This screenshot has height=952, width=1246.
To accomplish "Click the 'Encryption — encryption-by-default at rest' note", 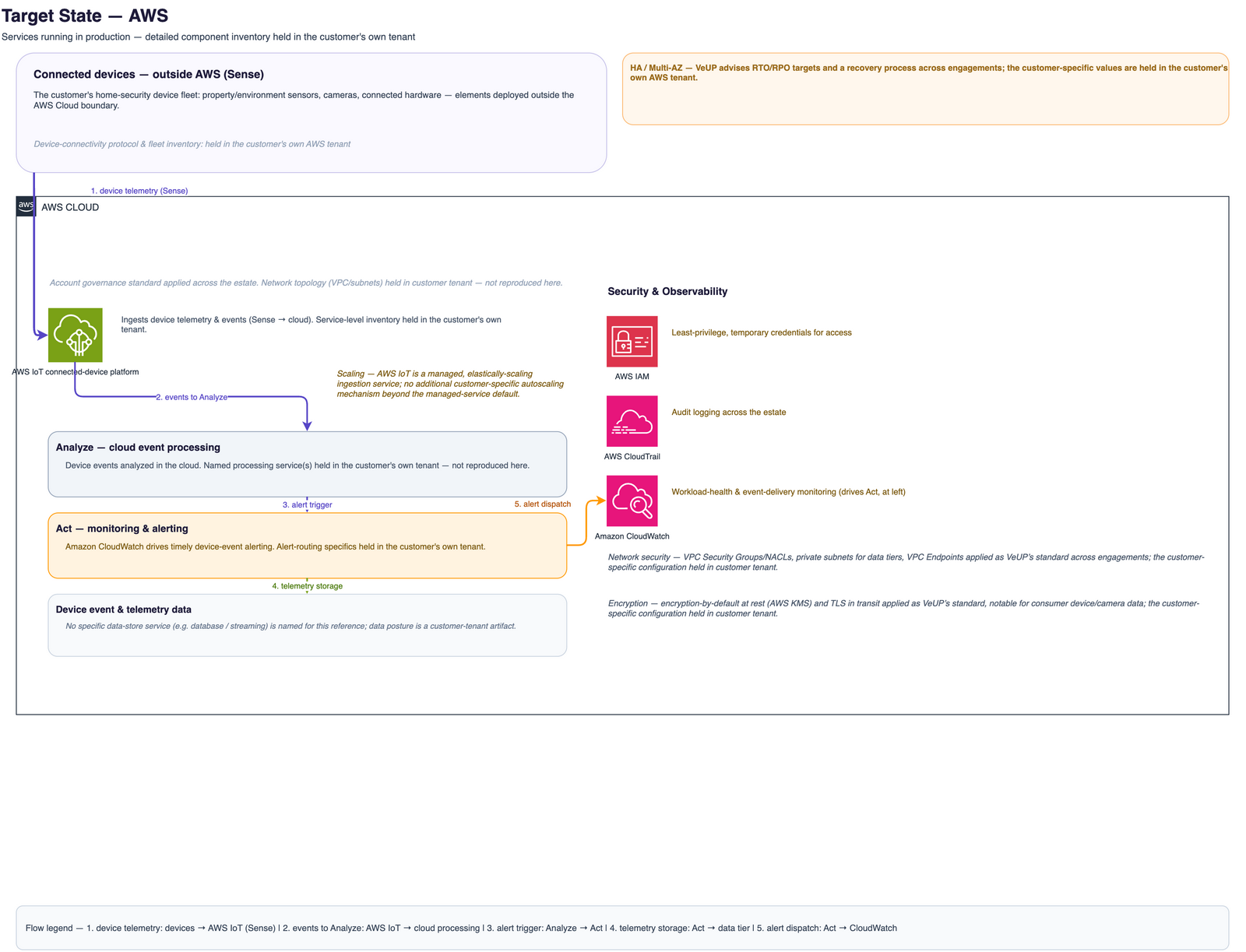I will click(904, 608).
